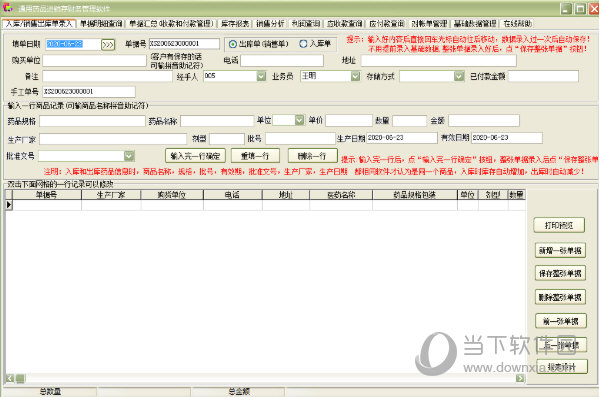Click 报表设计 button
600x397 pixels.
(x=562, y=367)
